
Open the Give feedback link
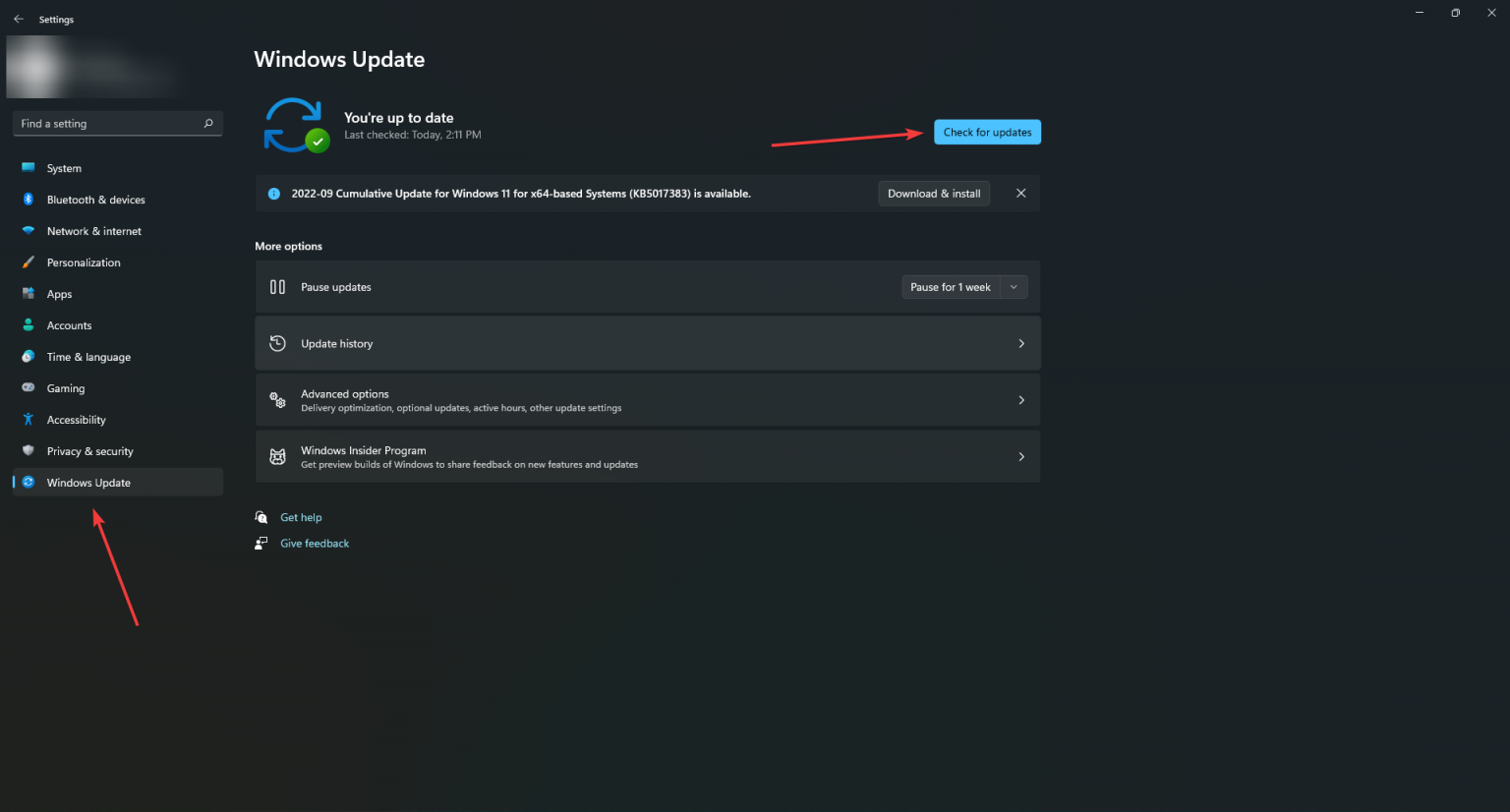click(315, 543)
